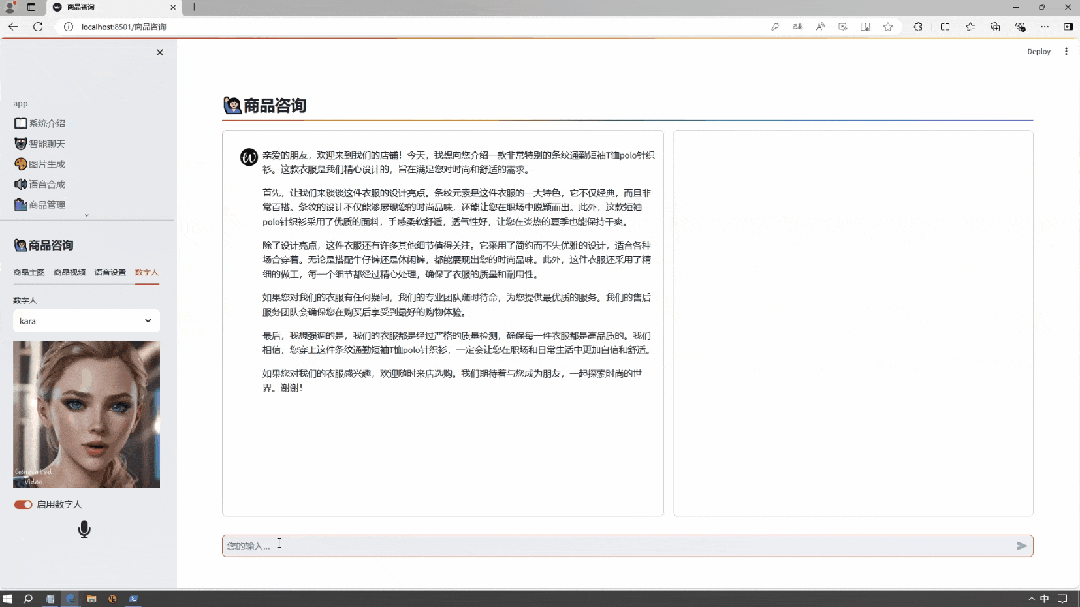Open the 智能聊天 page in sidebar
The width and height of the screenshot is (1080, 607).
pyautogui.click(x=46, y=144)
